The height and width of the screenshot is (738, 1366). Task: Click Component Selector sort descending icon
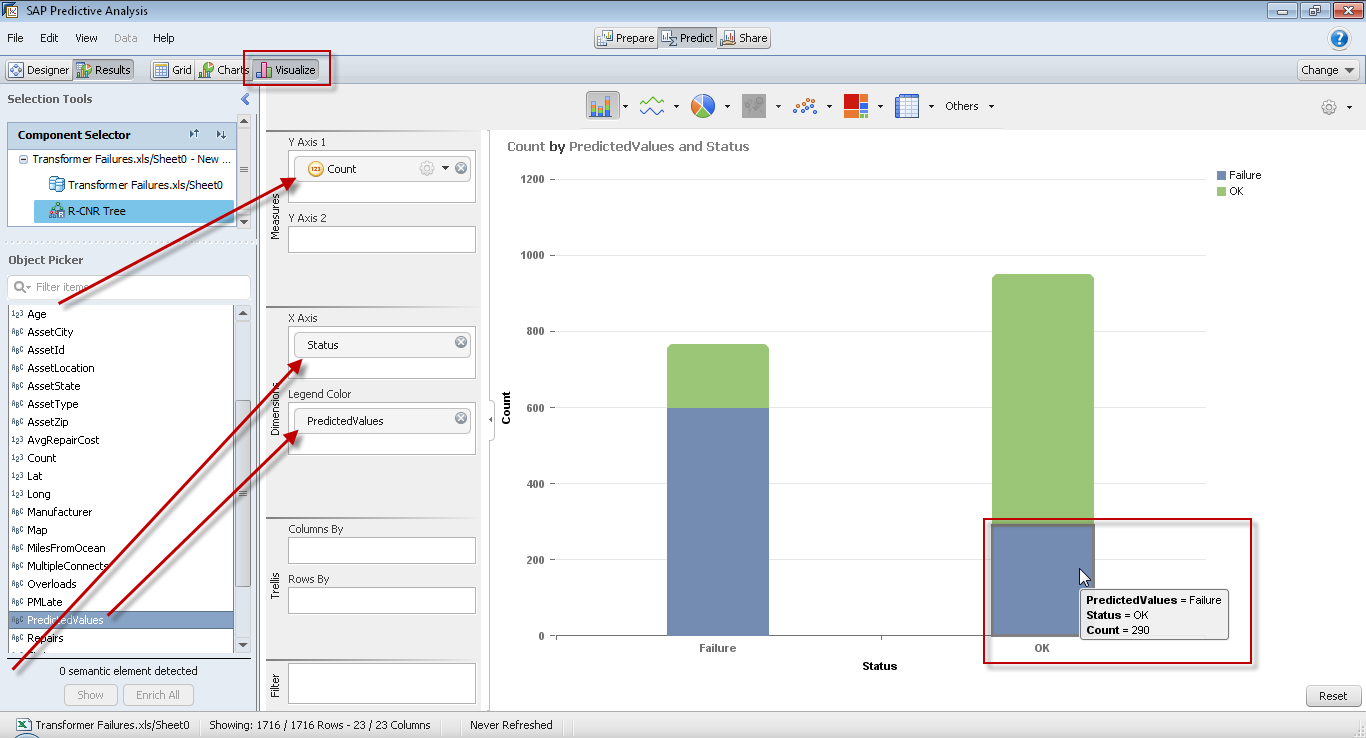(221, 135)
